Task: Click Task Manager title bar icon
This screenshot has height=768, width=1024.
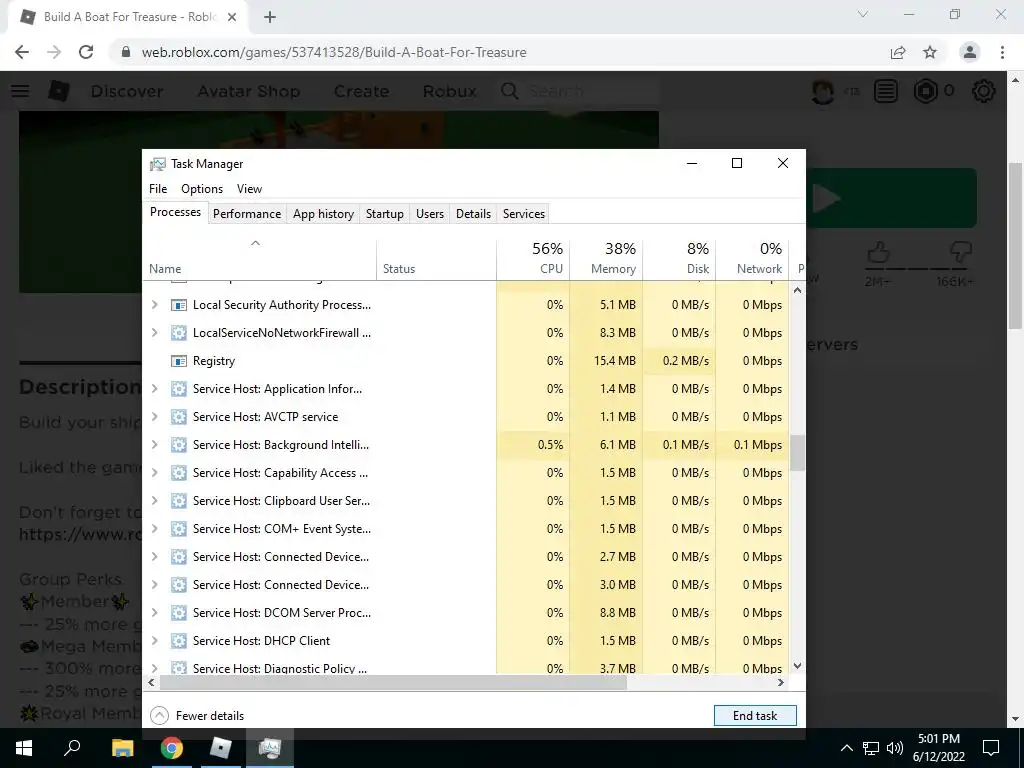Action: (157, 164)
